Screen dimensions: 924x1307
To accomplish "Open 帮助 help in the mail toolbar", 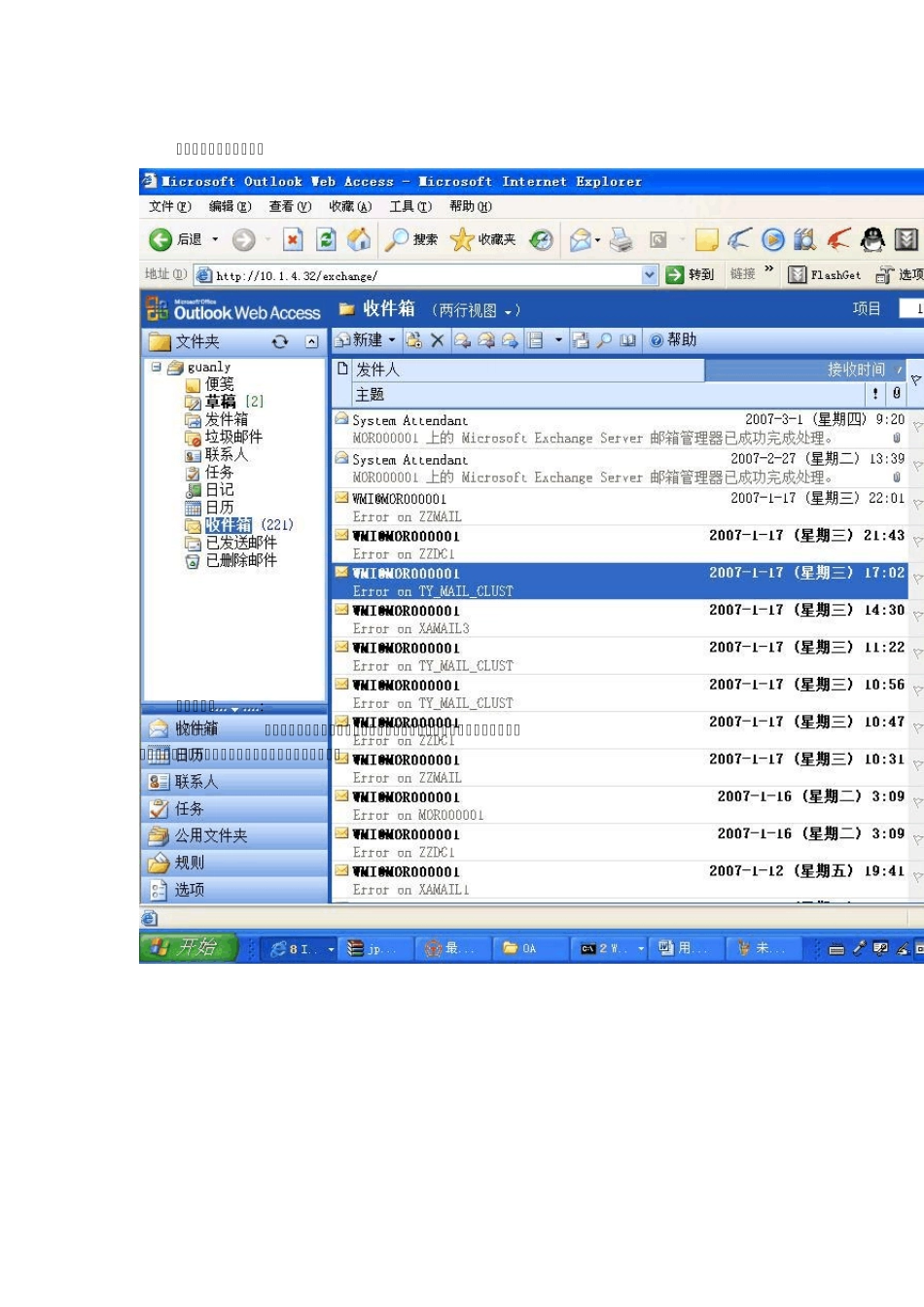I will [x=673, y=340].
